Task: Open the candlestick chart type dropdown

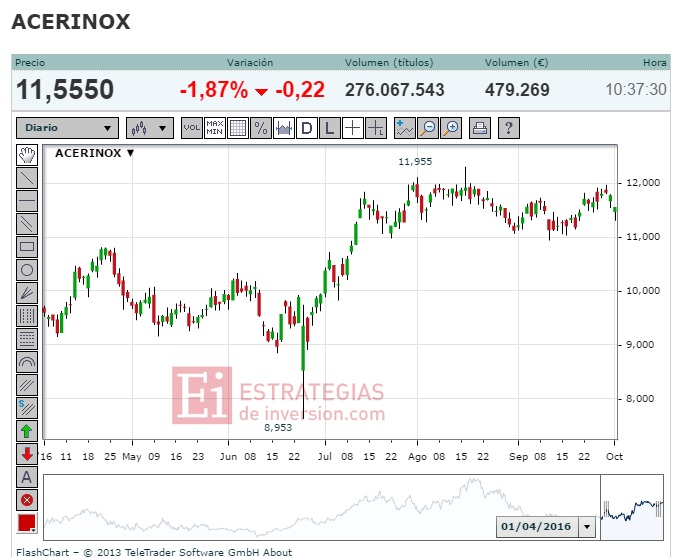Action: coord(150,128)
